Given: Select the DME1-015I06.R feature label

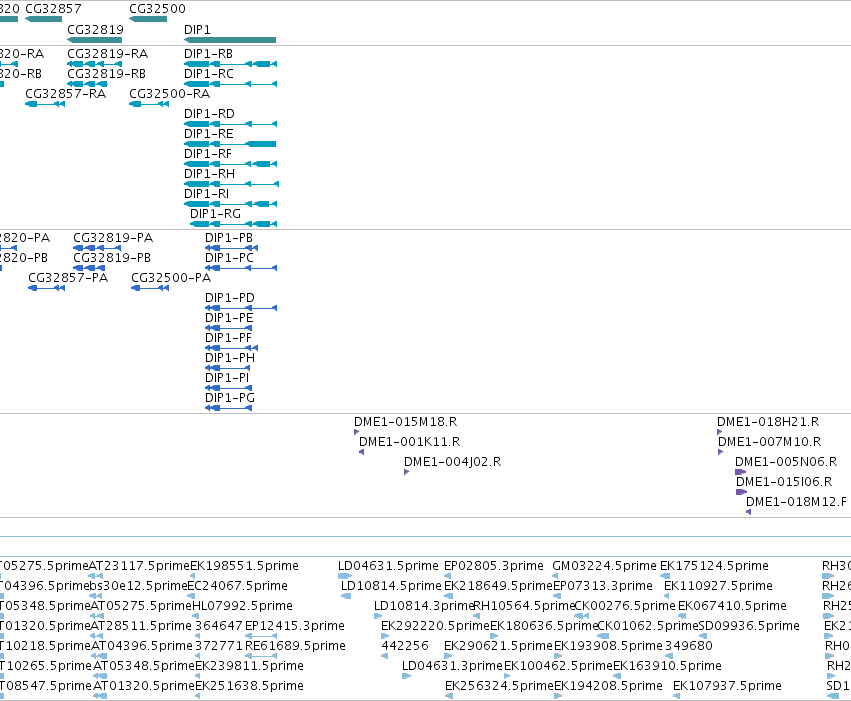Looking at the screenshot, I should (x=784, y=482).
